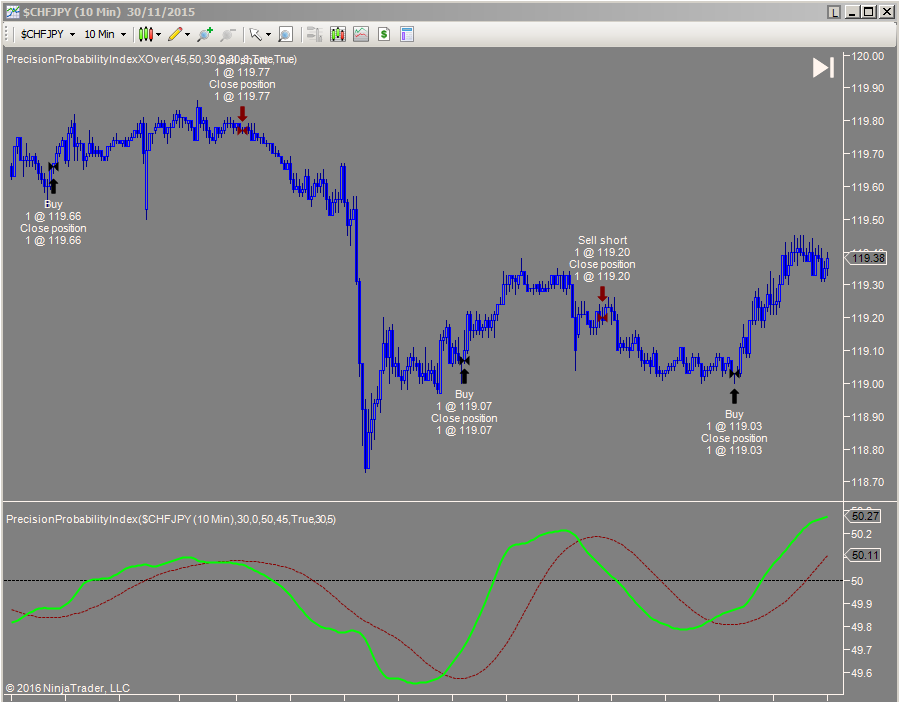Open the Data Box magnifier icon

(285, 34)
